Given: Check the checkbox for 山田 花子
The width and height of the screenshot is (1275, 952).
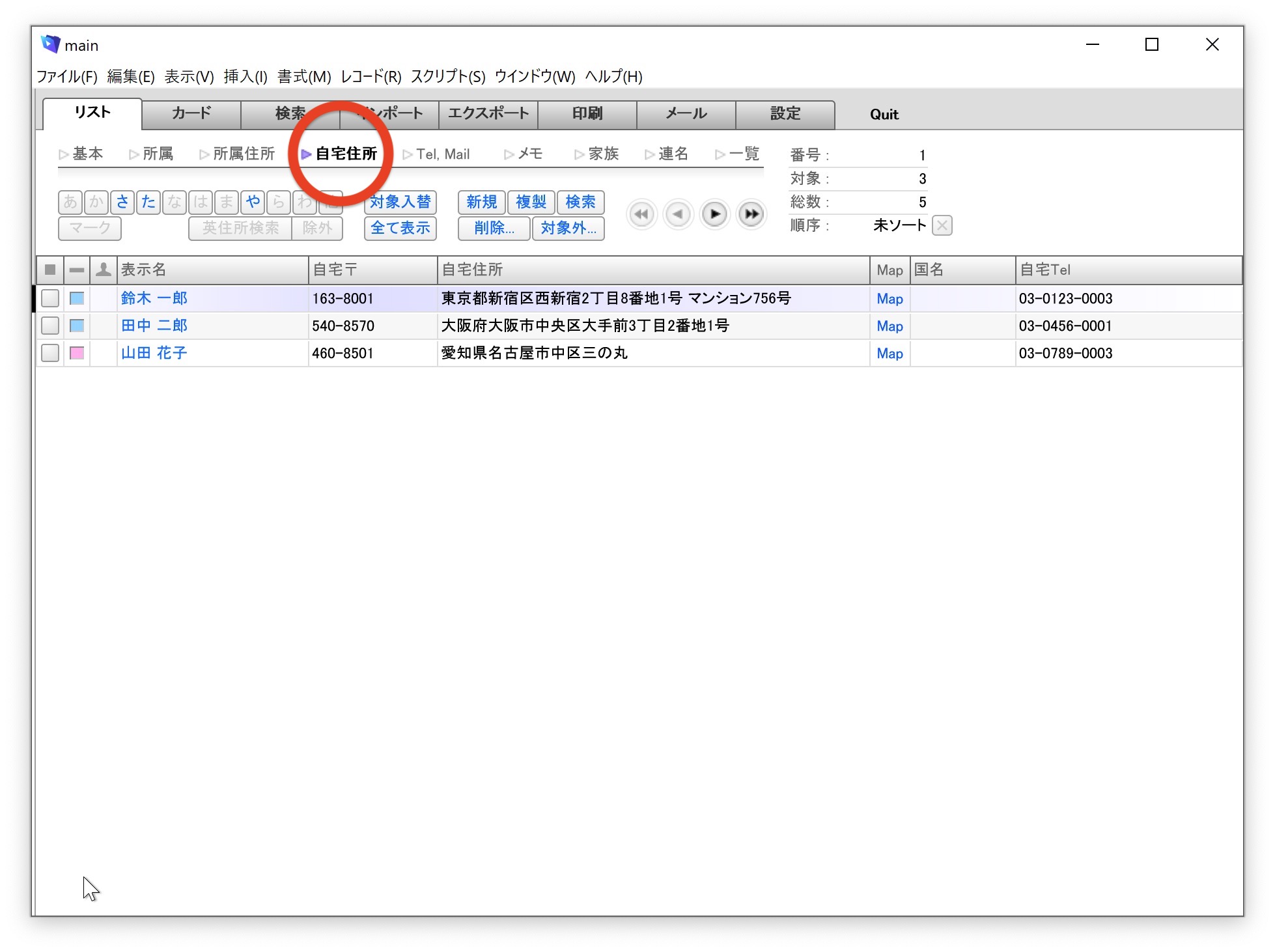Looking at the screenshot, I should click(50, 354).
